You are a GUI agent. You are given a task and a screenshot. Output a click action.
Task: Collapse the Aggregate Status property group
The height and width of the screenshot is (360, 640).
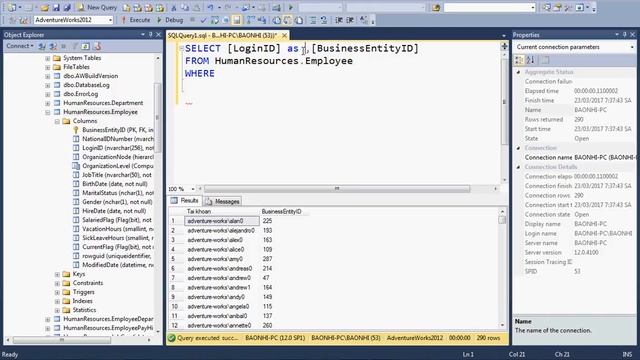coord(518,72)
